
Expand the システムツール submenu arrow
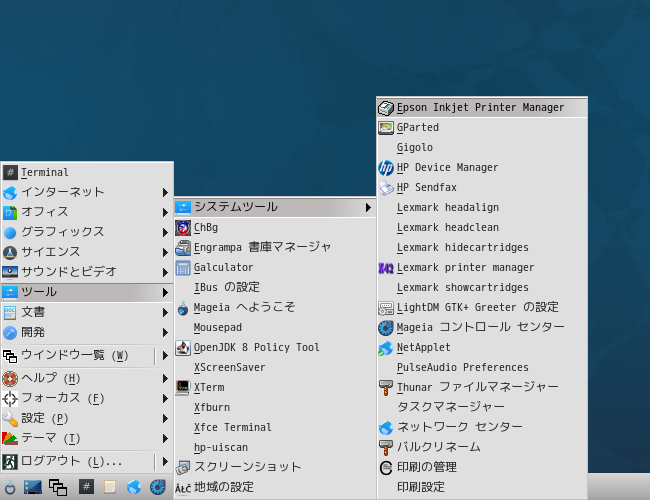coord(368,208)
